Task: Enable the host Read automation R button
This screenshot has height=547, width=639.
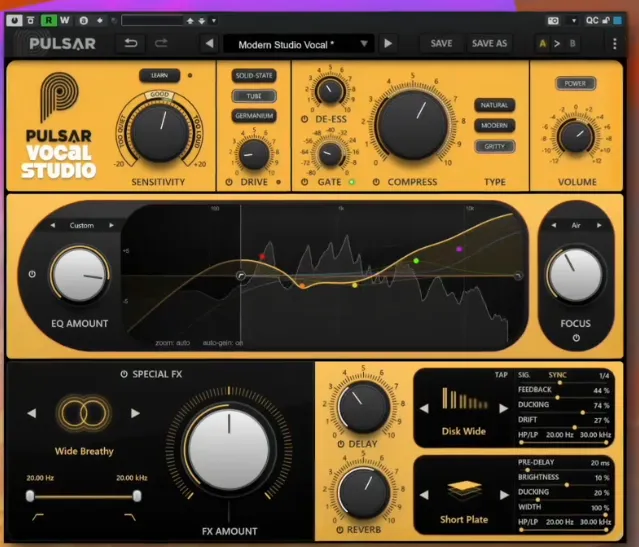Action: (x=48, y=20)
